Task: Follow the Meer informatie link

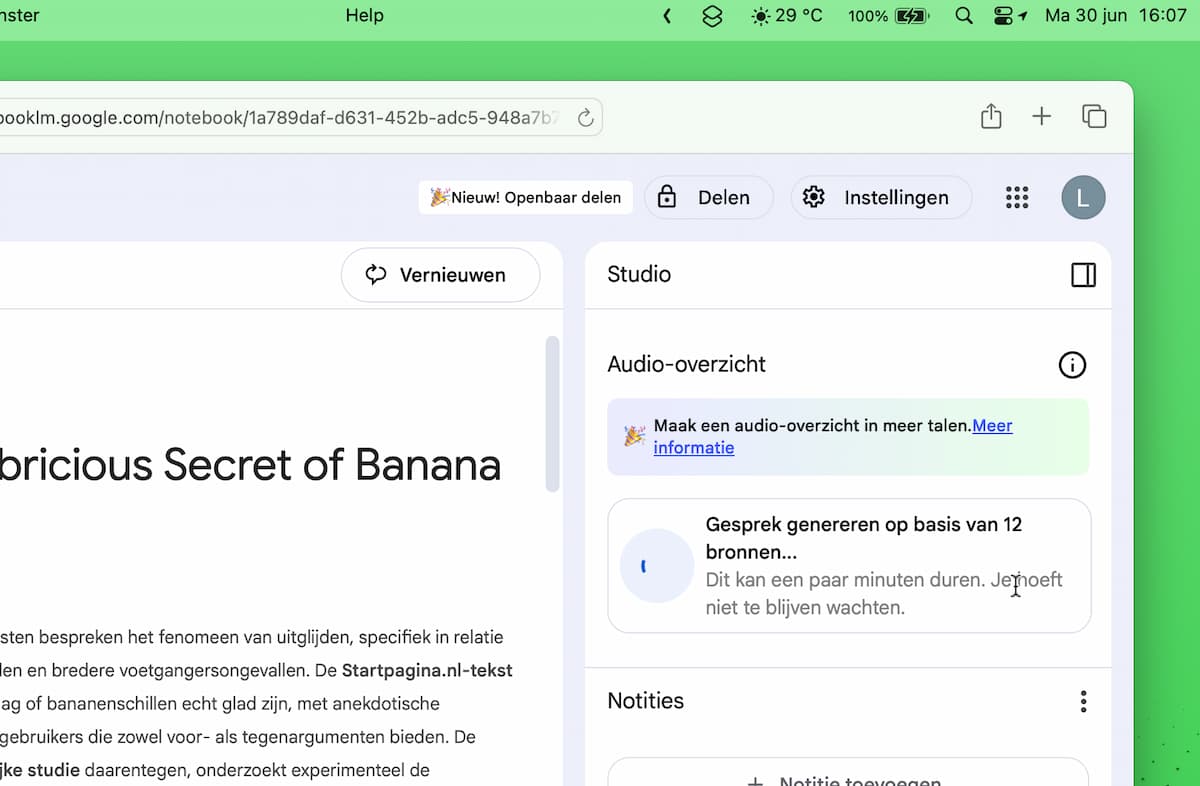Action: (x=693, y=448)
